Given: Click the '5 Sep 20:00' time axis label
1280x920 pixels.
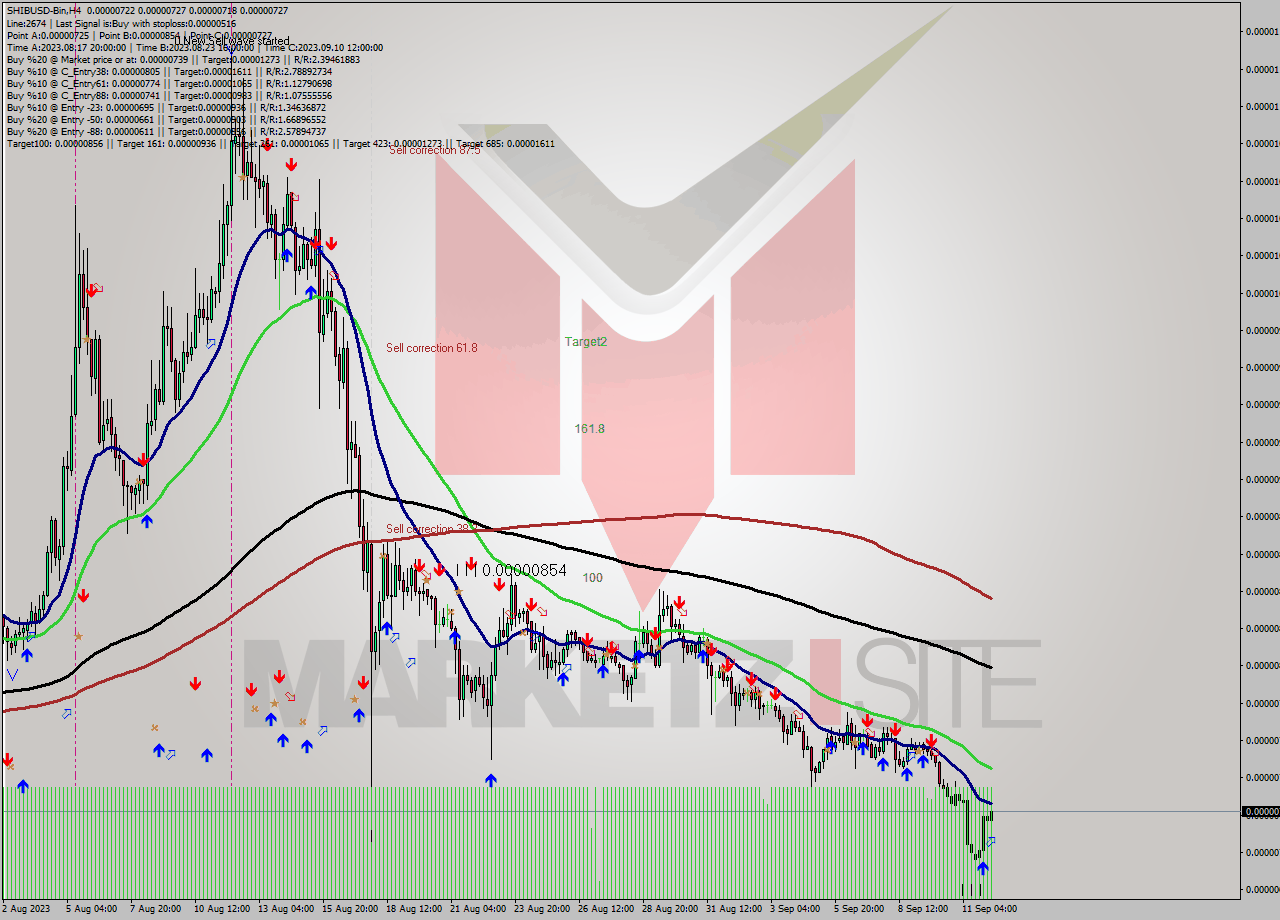Looking at the screenshot, I should [860, 909].
